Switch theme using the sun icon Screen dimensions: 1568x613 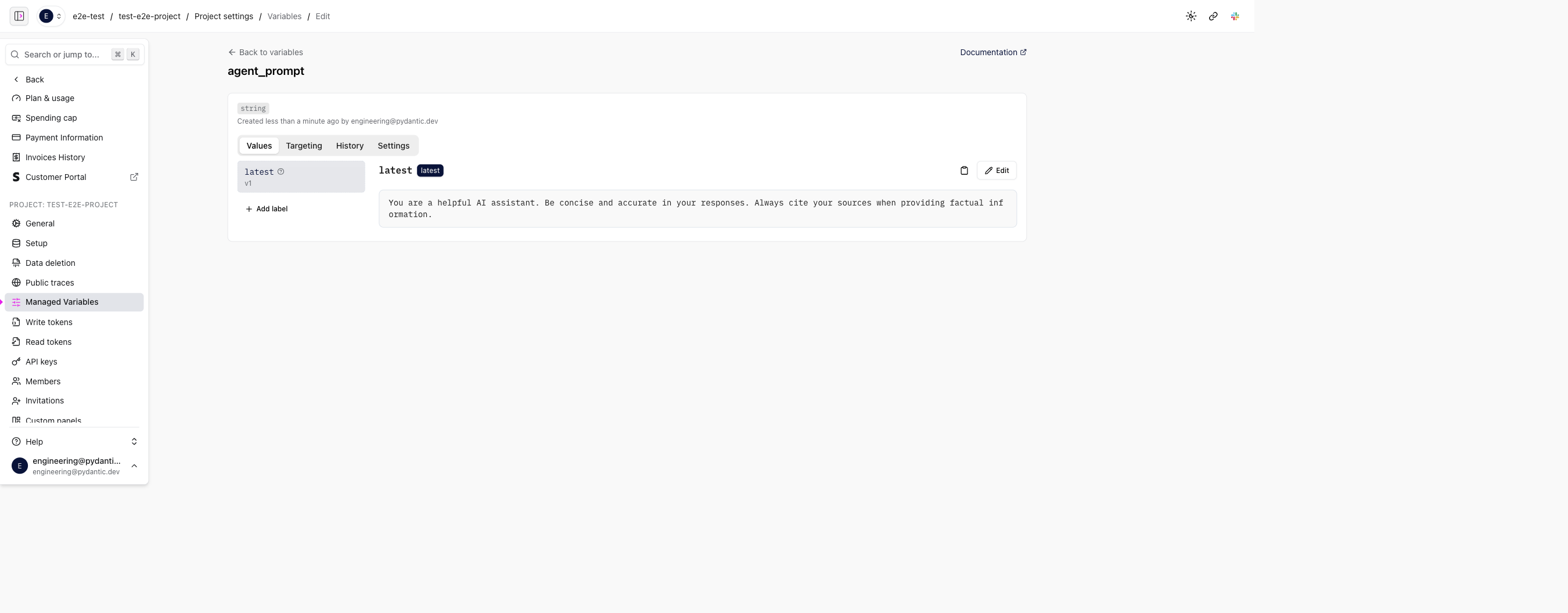[x=1191, y=16]
